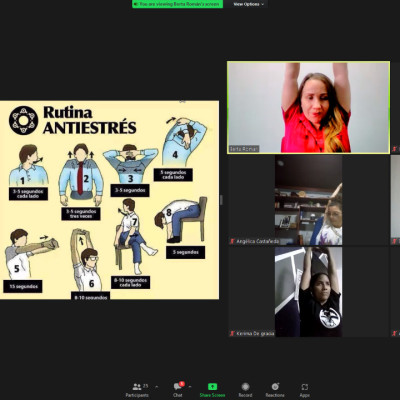Viewport: 400px width, 400px height.
Task: Open the Participants panel icon
Action: [x=137, y=387]
